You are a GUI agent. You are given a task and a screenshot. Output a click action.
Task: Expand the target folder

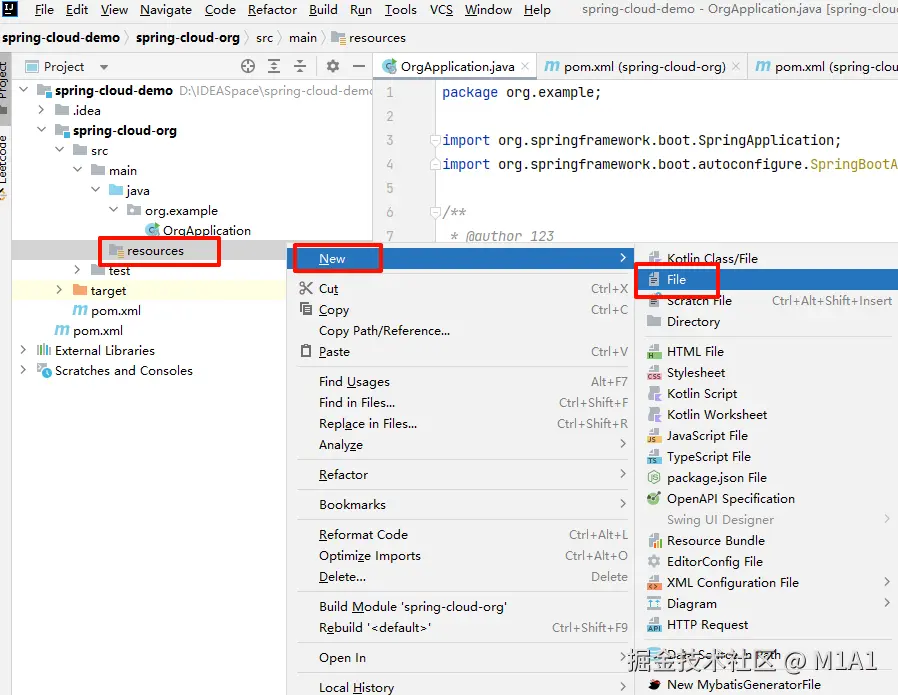(x=59, y=290)
